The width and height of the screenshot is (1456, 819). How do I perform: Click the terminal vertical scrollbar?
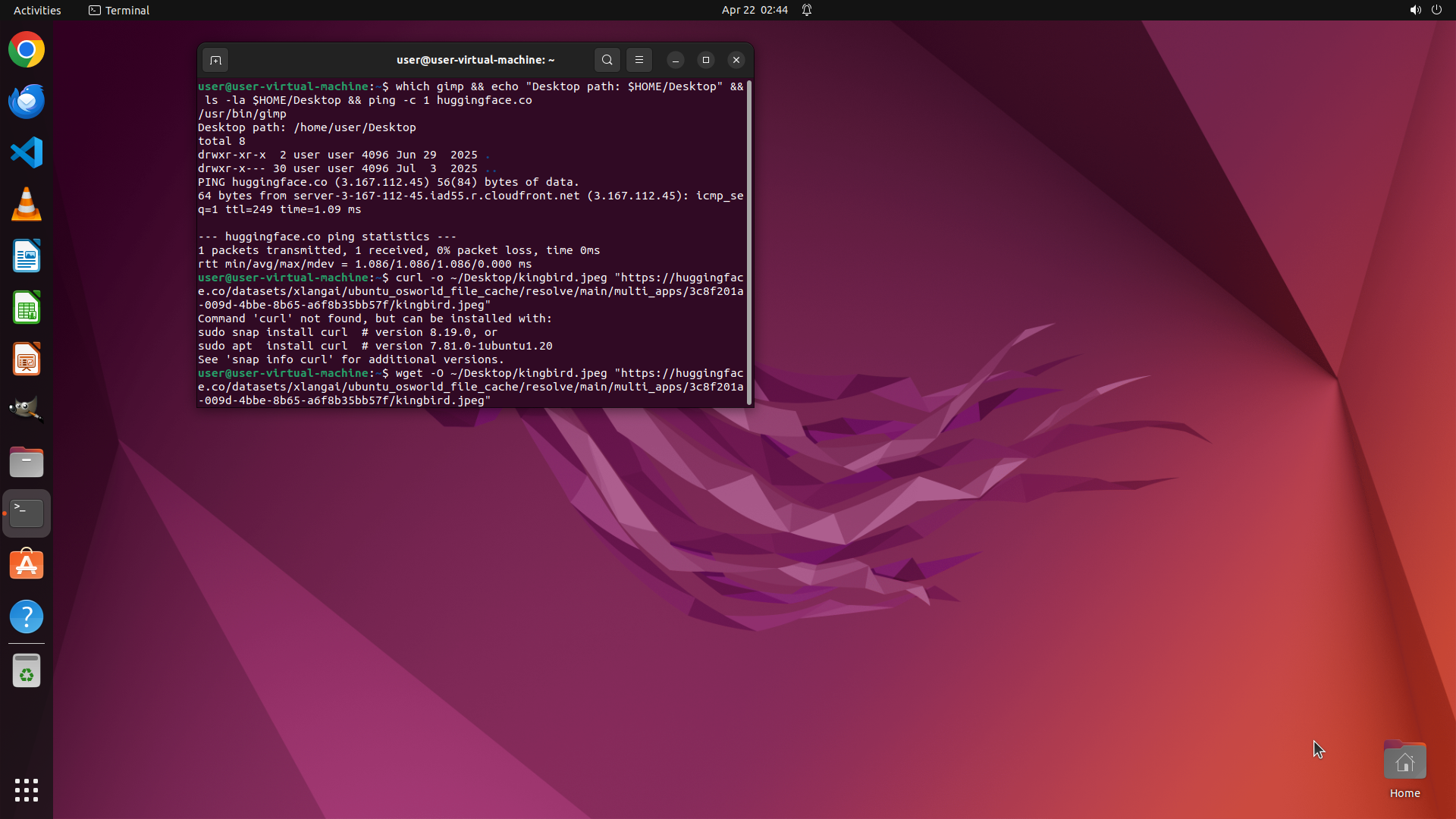coord(749,243)
